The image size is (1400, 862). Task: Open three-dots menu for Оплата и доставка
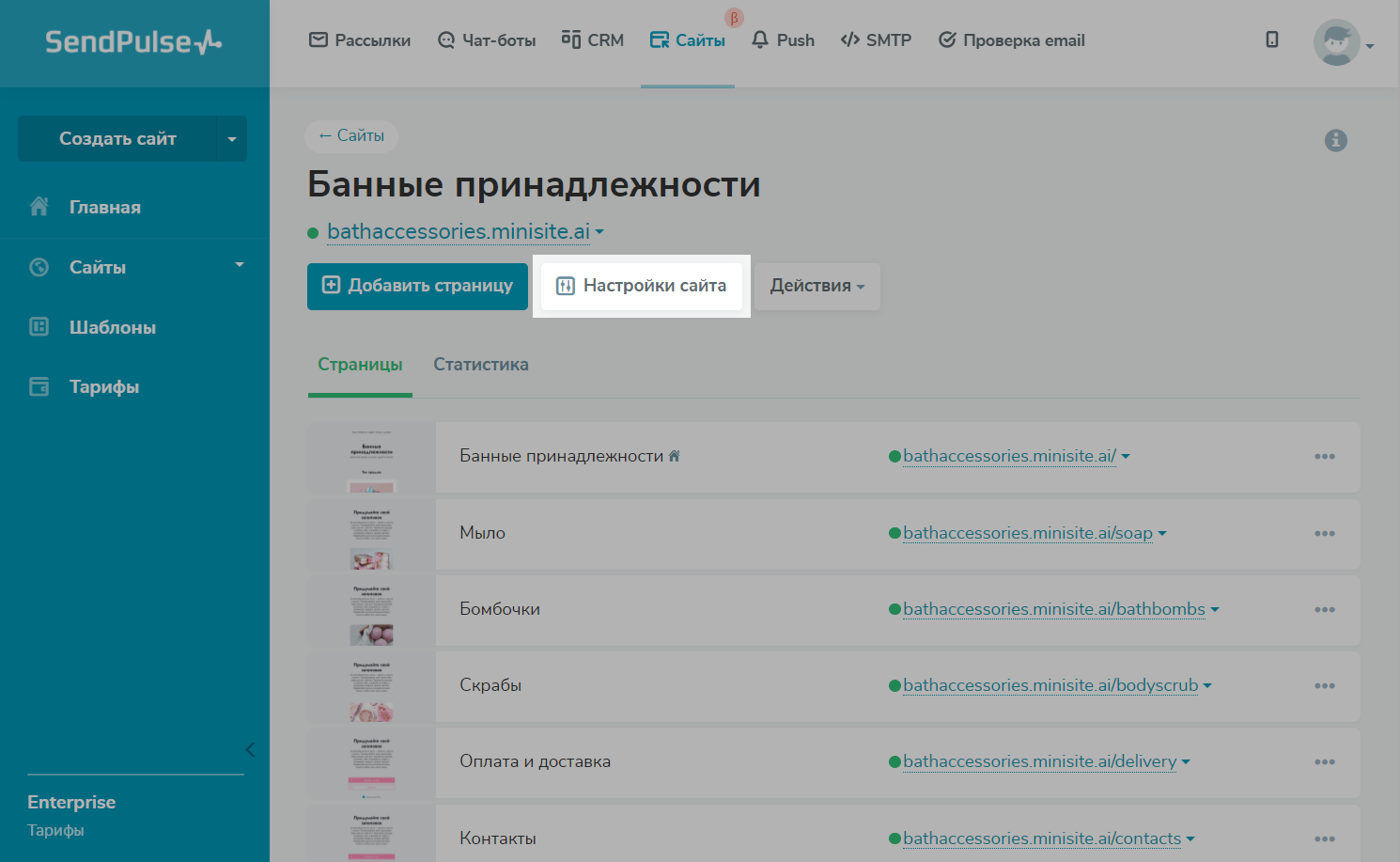(x=1324, y=762)
